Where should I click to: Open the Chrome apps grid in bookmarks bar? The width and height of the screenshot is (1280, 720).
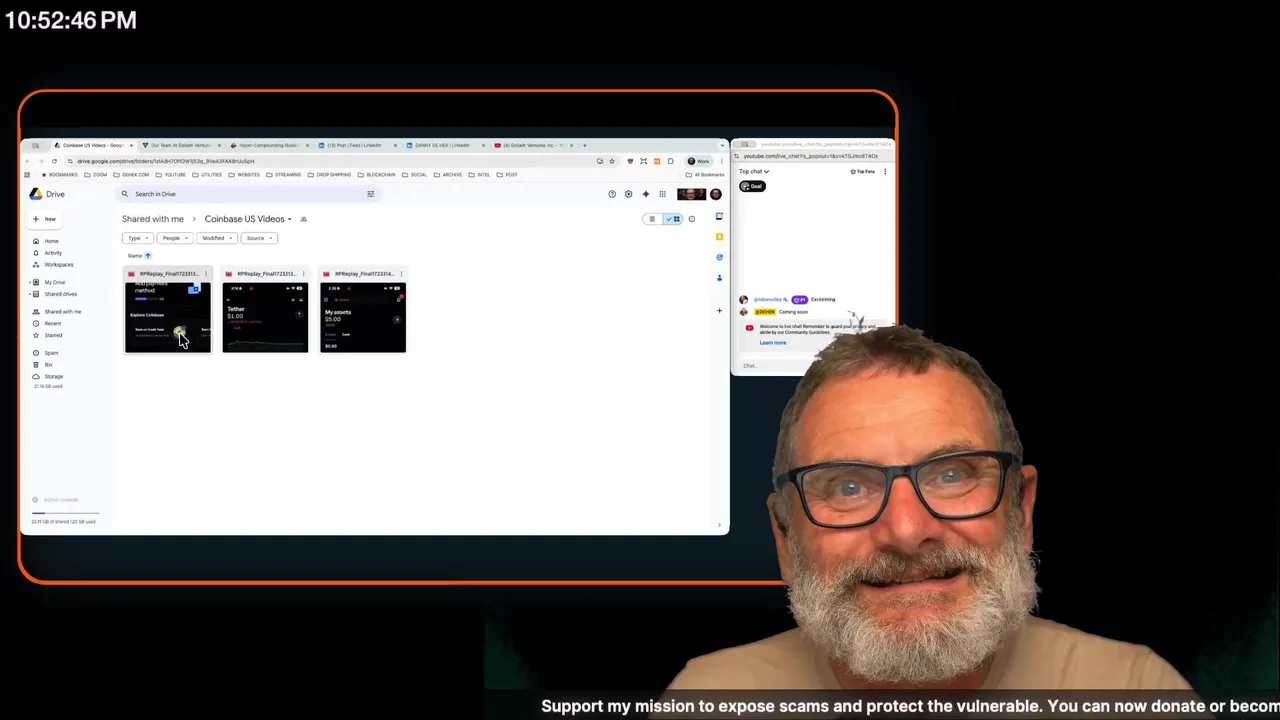click(x=27, y=175)
